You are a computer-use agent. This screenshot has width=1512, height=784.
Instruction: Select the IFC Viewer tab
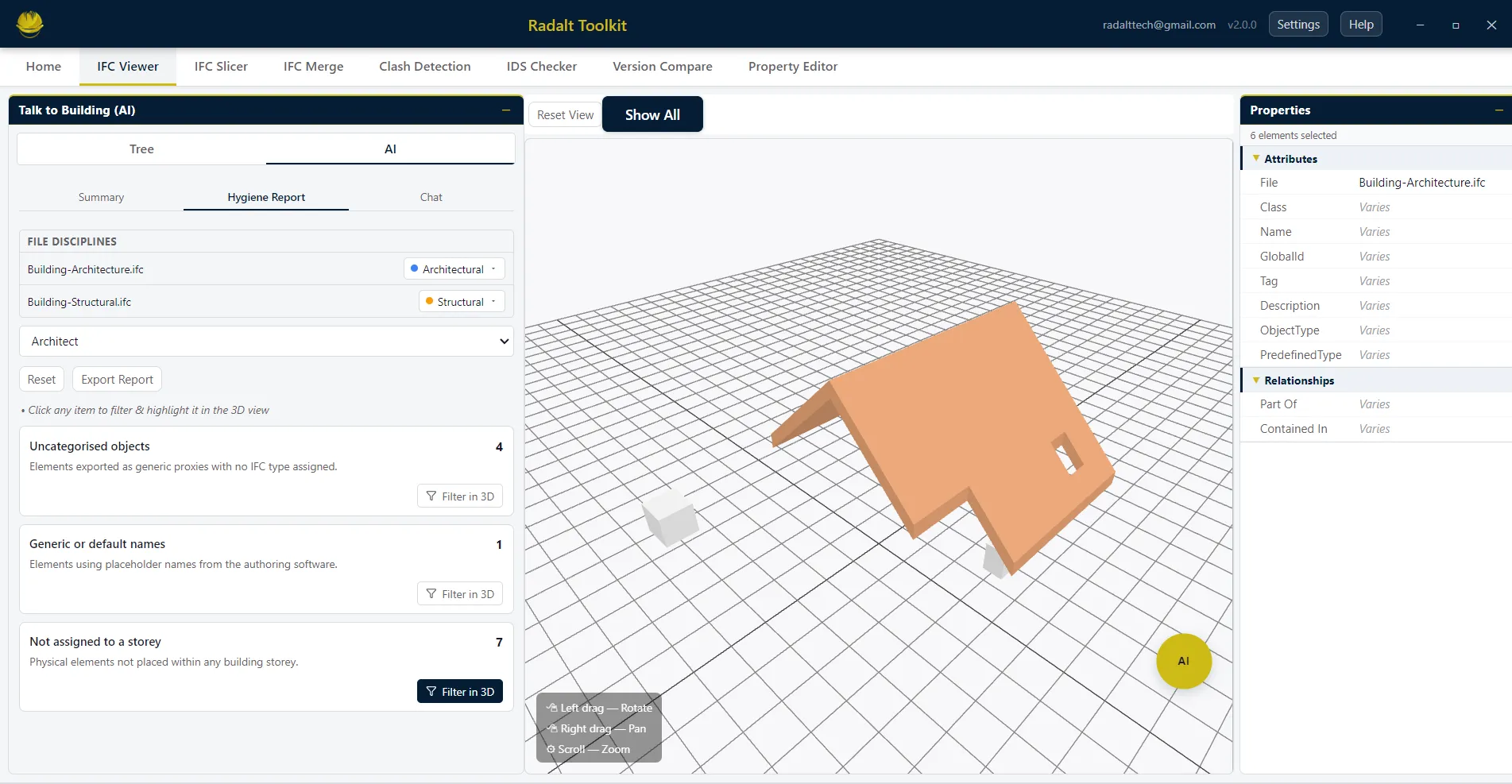tap(128, 67)
